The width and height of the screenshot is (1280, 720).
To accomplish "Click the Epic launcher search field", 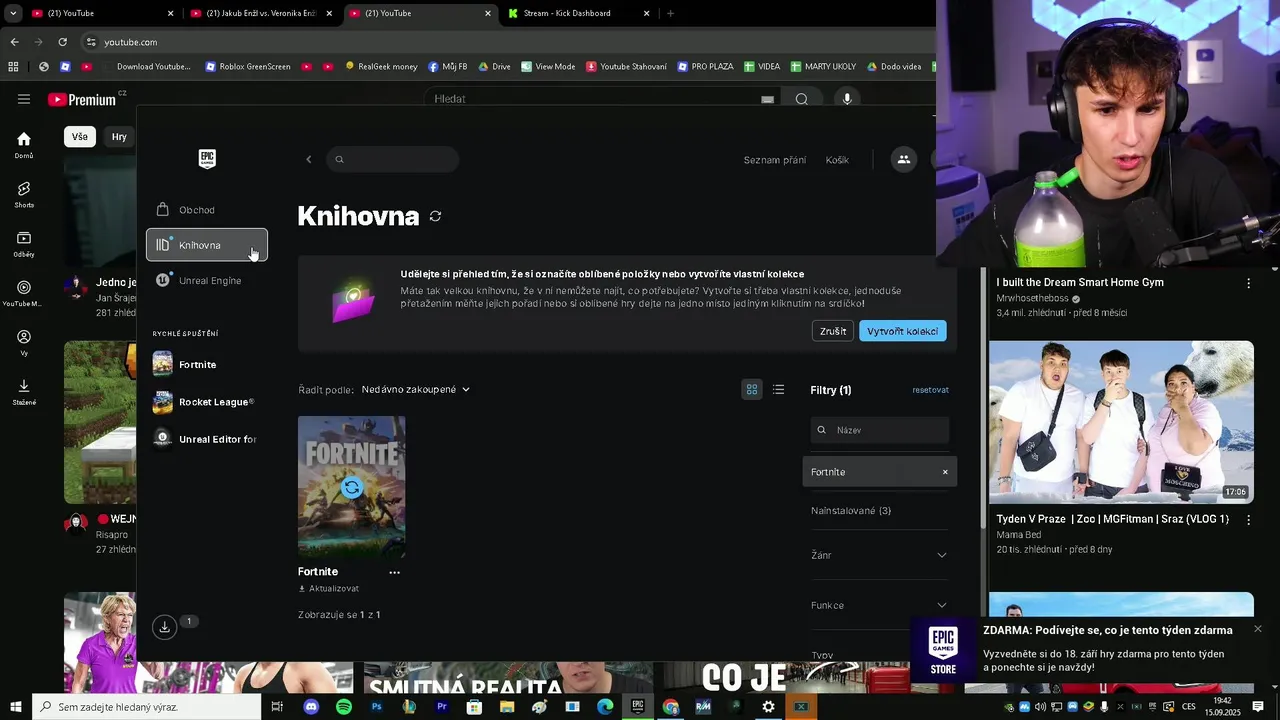I will pos(394,160).
